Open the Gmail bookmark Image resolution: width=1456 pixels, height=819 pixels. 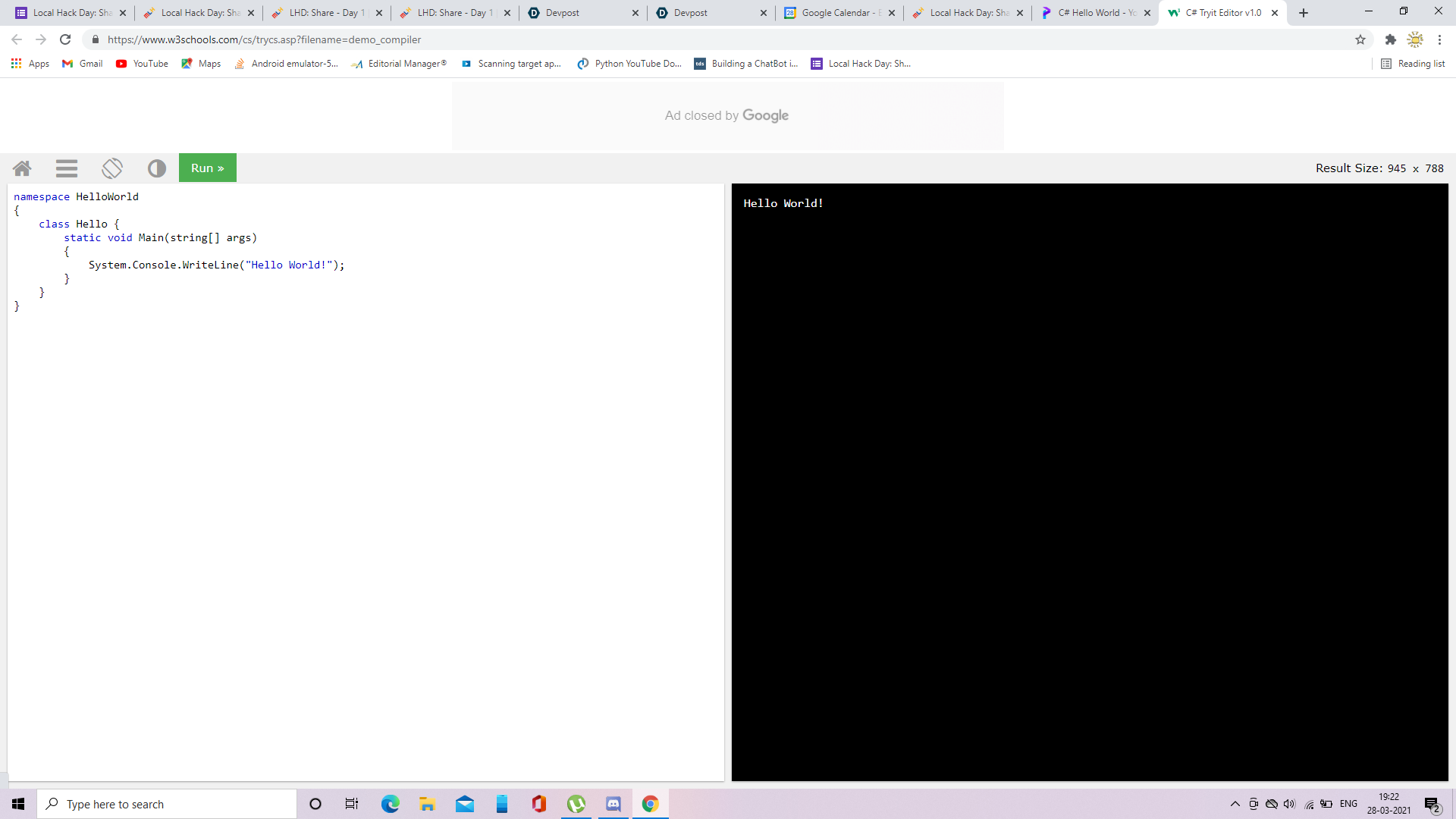point(83,64)
